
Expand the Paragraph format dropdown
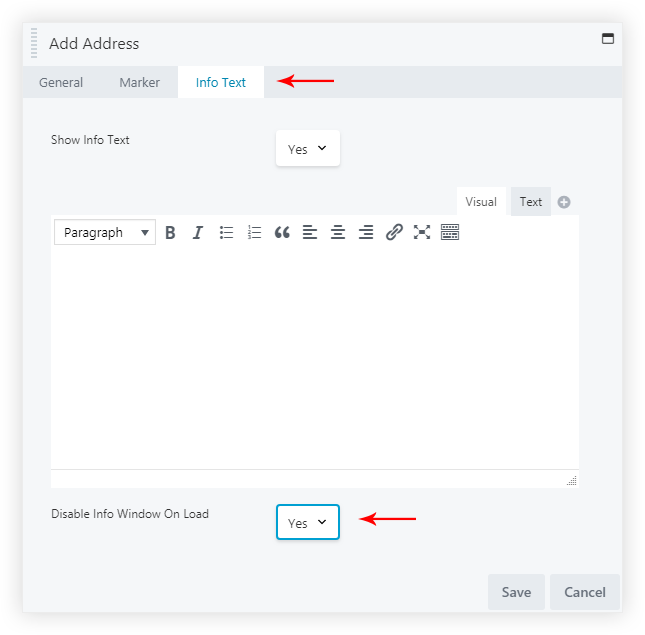coord(104,232)
